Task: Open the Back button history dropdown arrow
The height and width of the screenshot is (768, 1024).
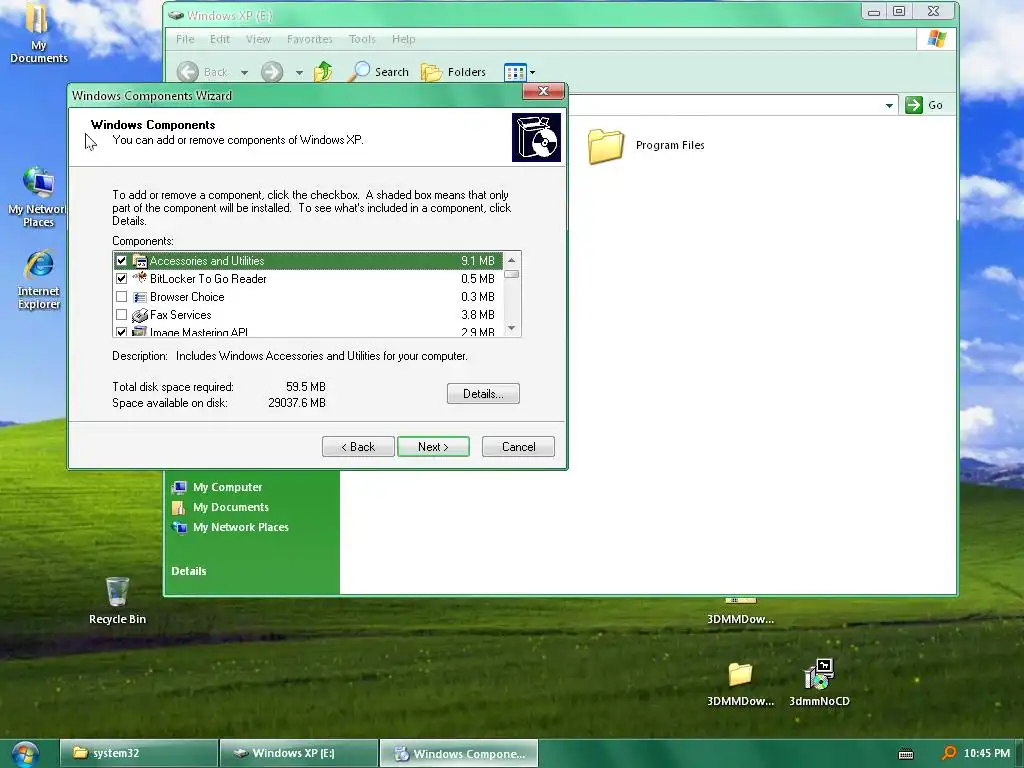Action: pyautogui.click(x=244, y=72)
